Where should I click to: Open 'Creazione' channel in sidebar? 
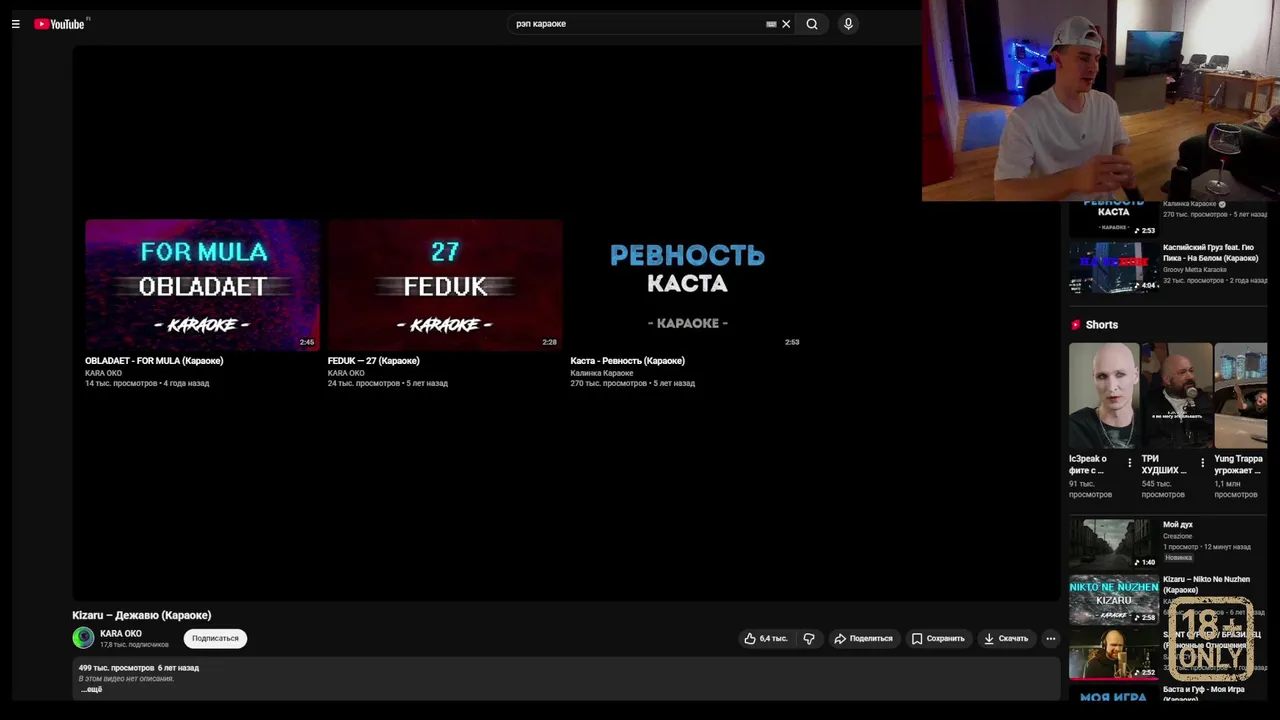tap(1177, 536)
